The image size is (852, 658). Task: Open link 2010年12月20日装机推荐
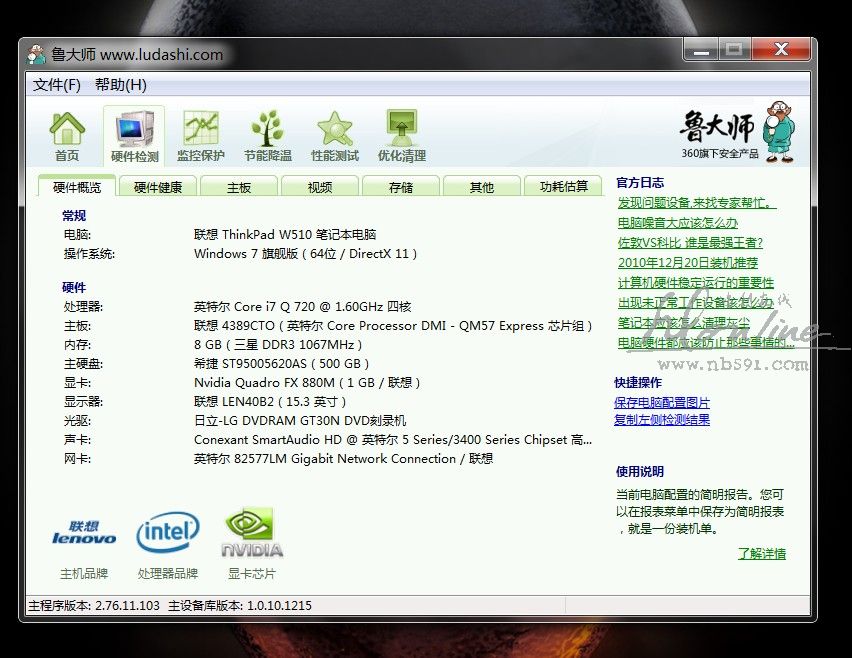coord(687,263)
